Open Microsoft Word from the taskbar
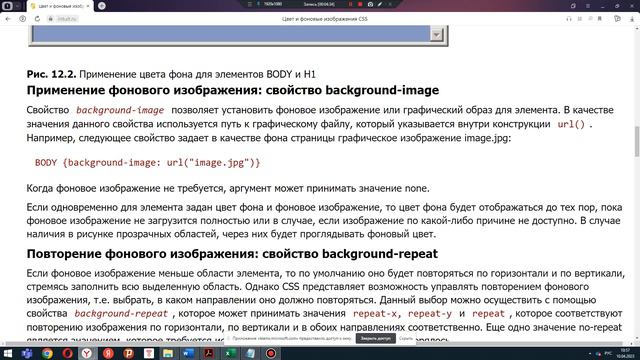 pyautogui.click(x=189, y=353)
